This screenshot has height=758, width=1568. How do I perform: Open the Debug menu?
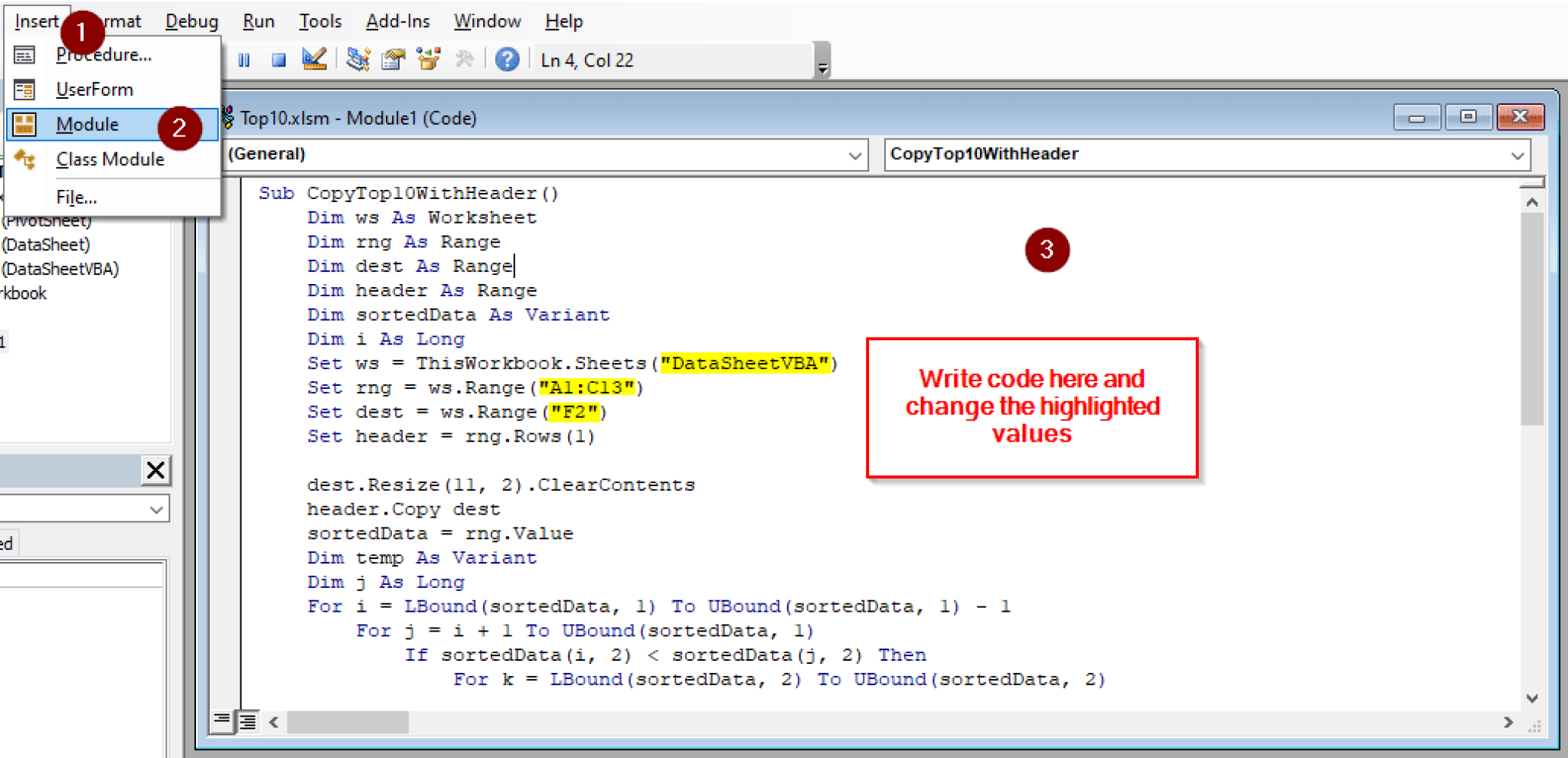(x=191, y=21)
